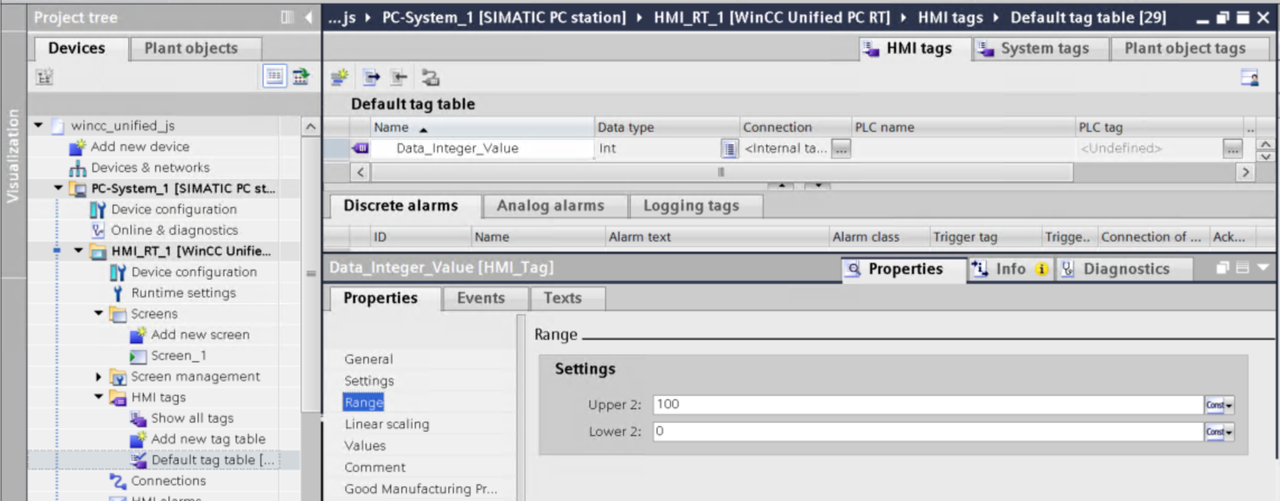Click the Lower 2 value input field
Viewport: 1280px width, 501px height.
point(927,432)
